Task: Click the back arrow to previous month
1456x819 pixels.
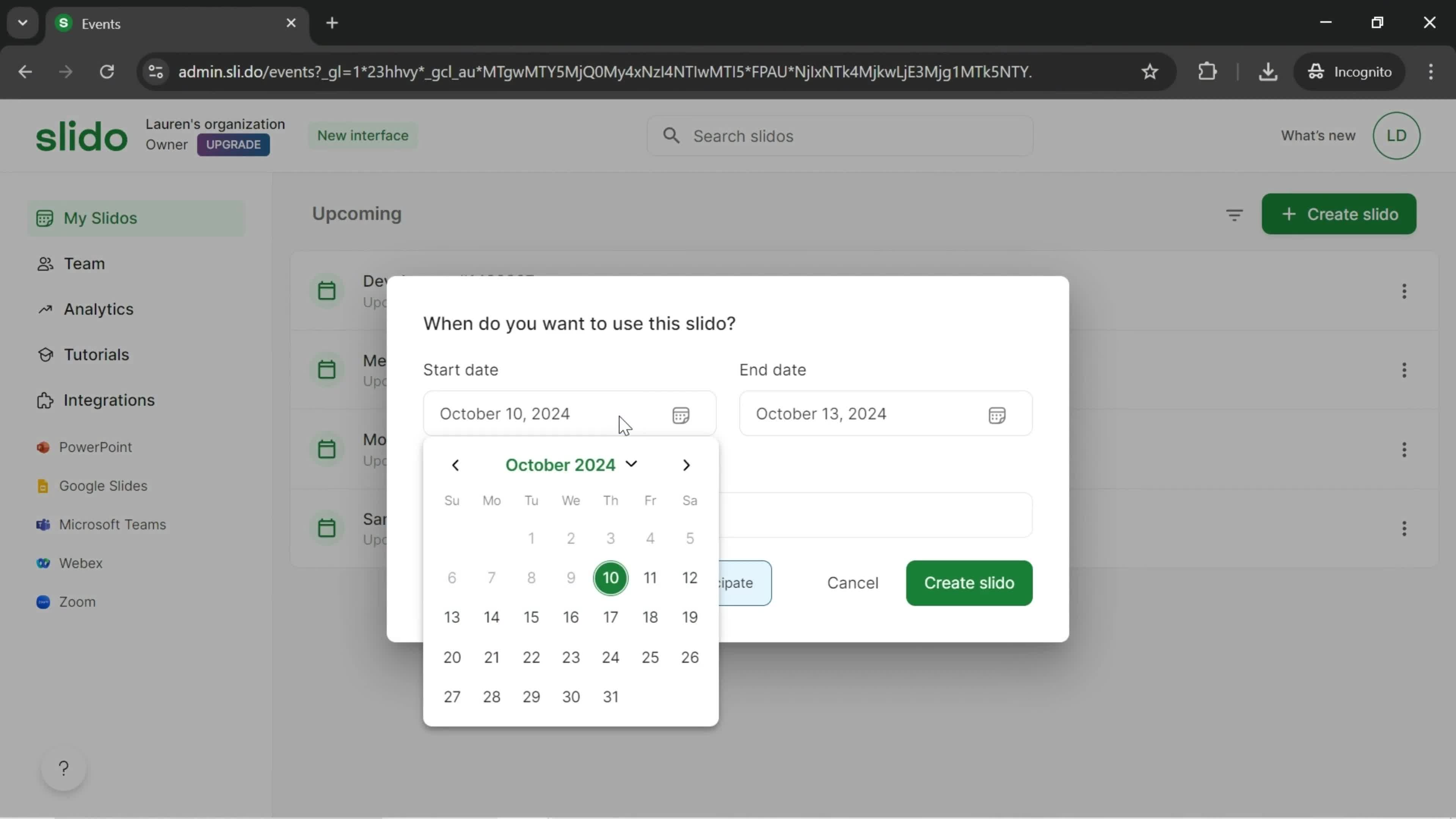Action: coord(455,464)
